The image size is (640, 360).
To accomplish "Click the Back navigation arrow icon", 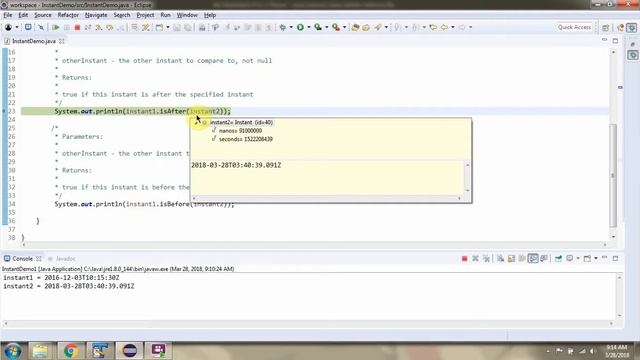I will pyautogui.click(x=444, y=27).
